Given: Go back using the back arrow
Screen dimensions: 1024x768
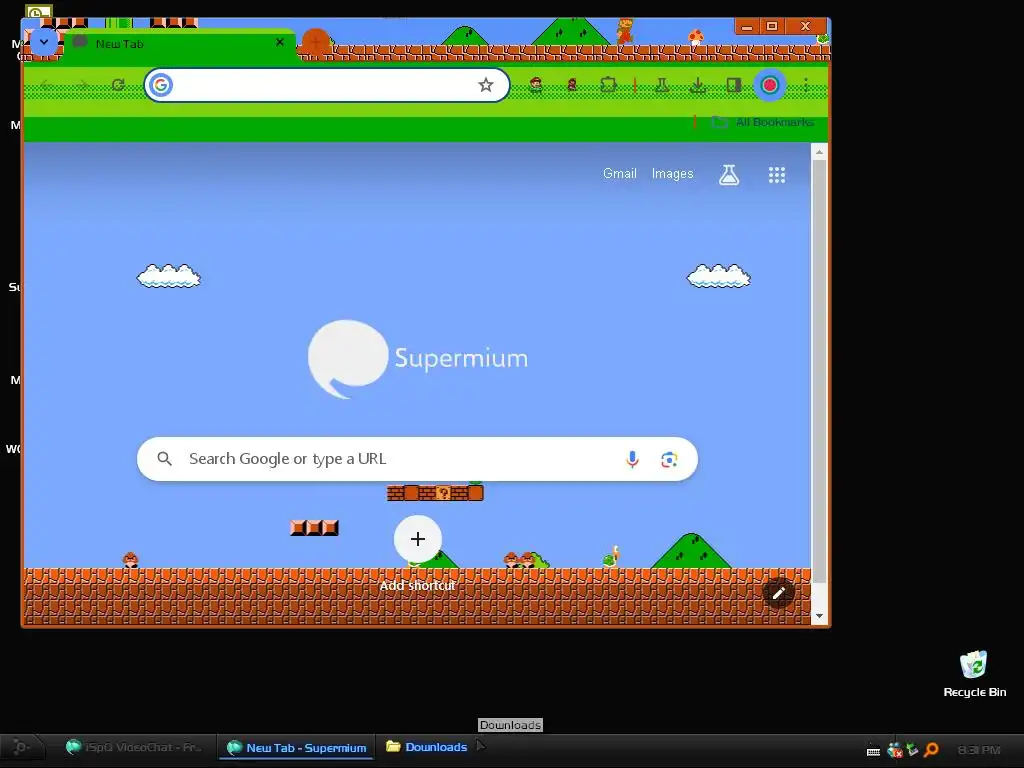Looking at the screenshot, I should coord(46,85).
